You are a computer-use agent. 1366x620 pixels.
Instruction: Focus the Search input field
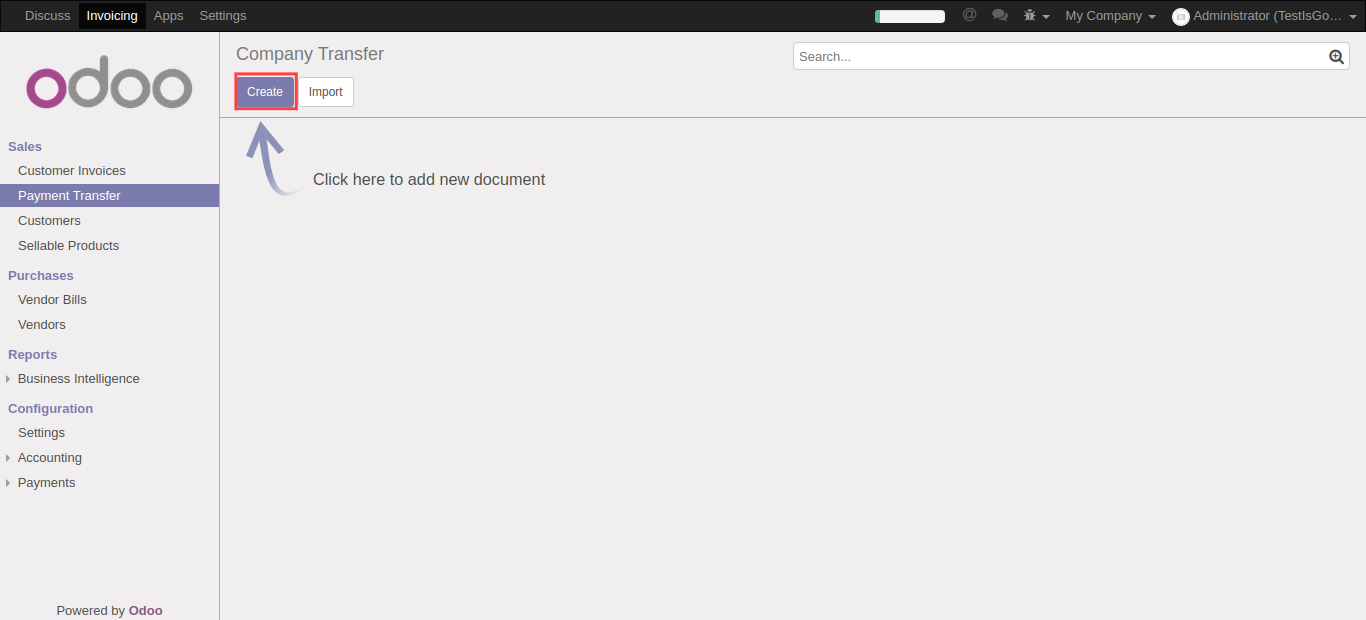pyautogui.click(x=1060, y=57)
